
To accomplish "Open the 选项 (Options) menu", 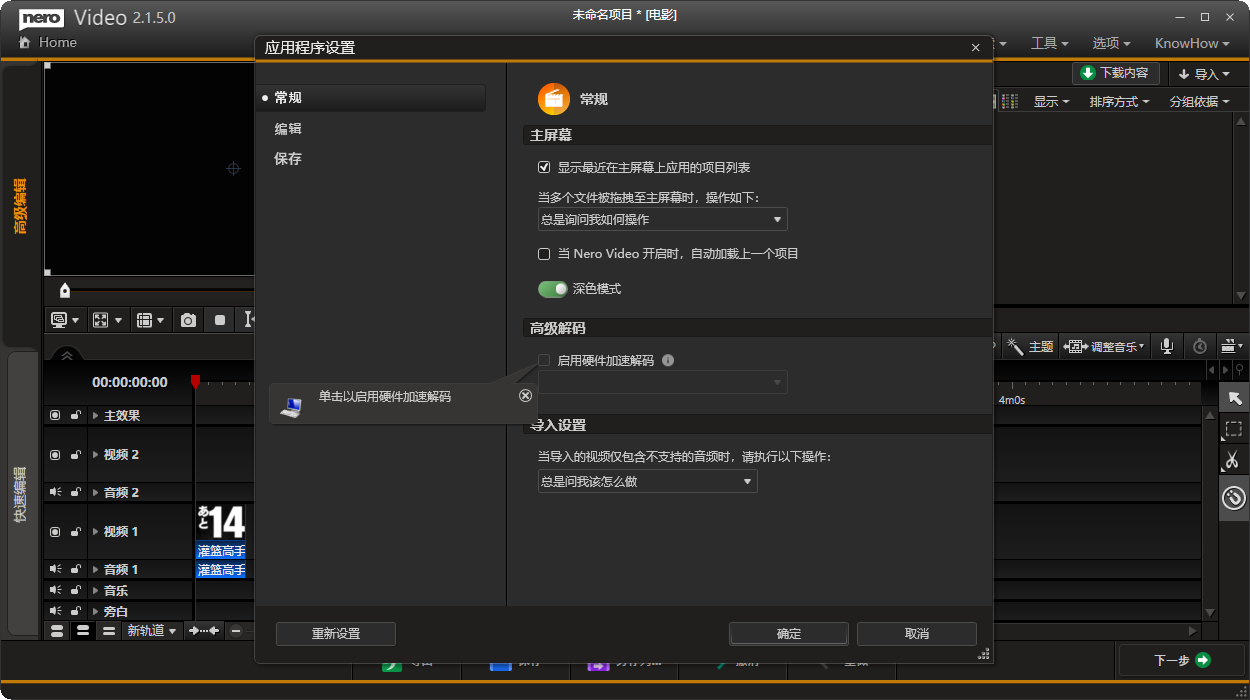I will pos(1111,43).
